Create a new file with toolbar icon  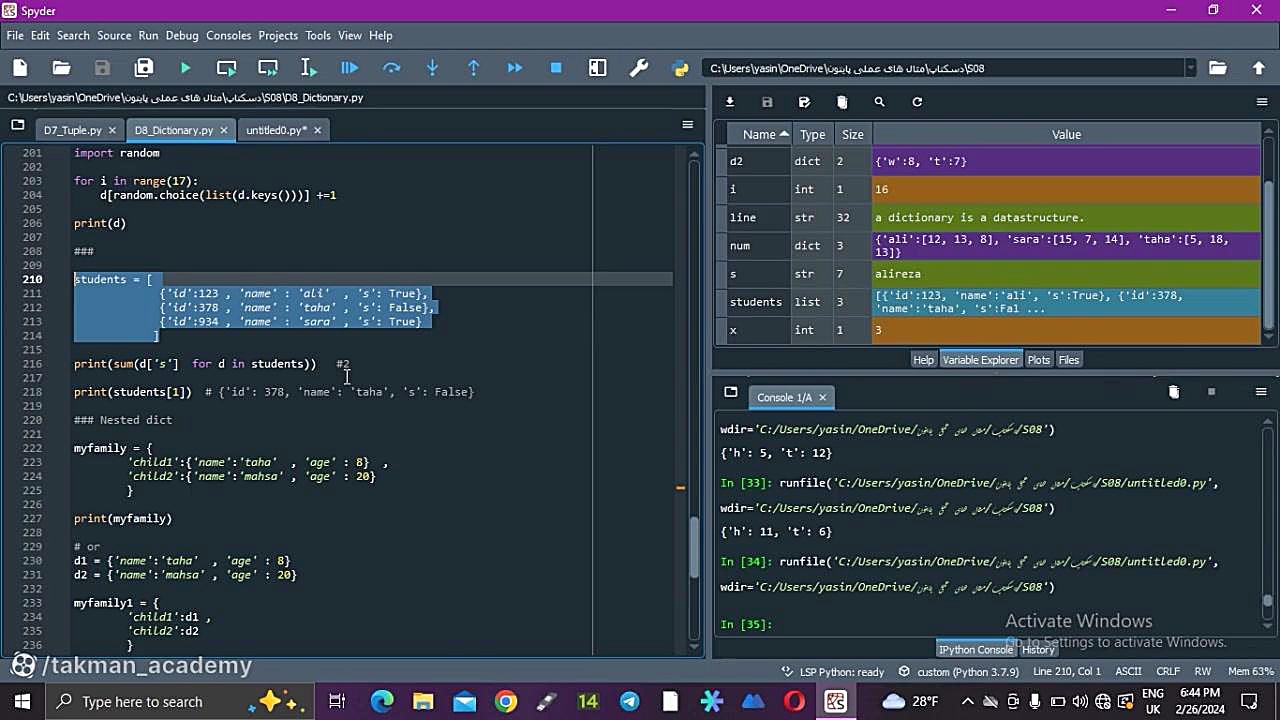click(20, 68)
